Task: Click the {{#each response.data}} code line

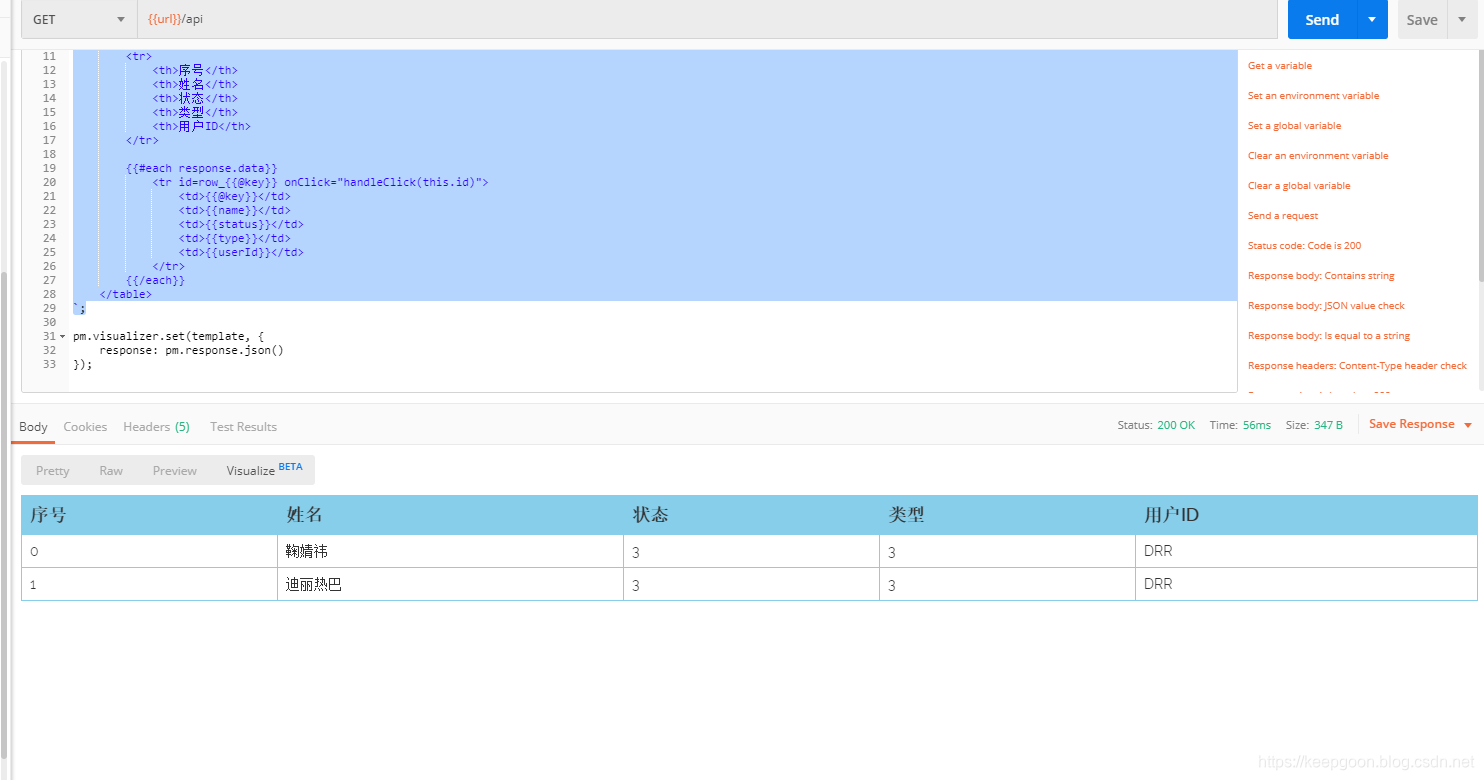Action: pos(202,169)
